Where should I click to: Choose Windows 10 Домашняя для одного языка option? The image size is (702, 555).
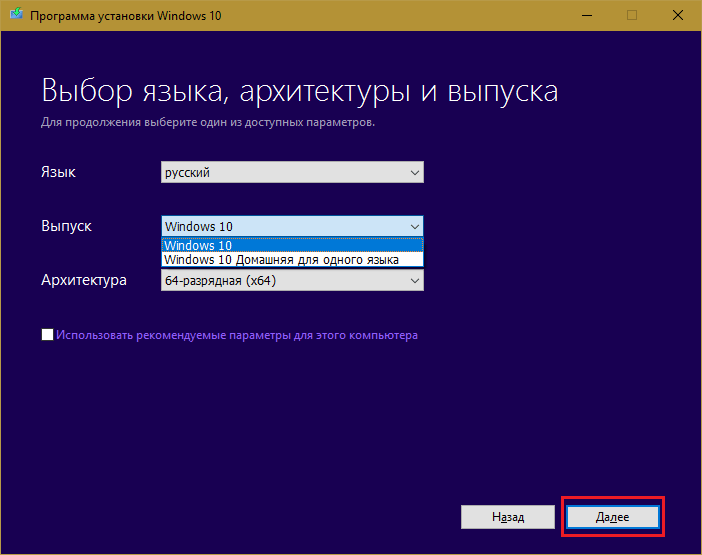point(292,260)
